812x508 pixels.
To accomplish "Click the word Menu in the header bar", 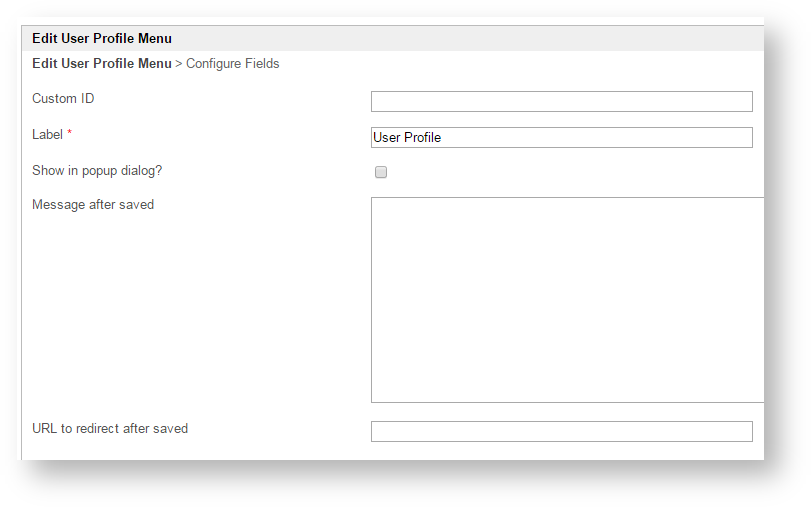I will pyautogui.click(x=154, y=39).
